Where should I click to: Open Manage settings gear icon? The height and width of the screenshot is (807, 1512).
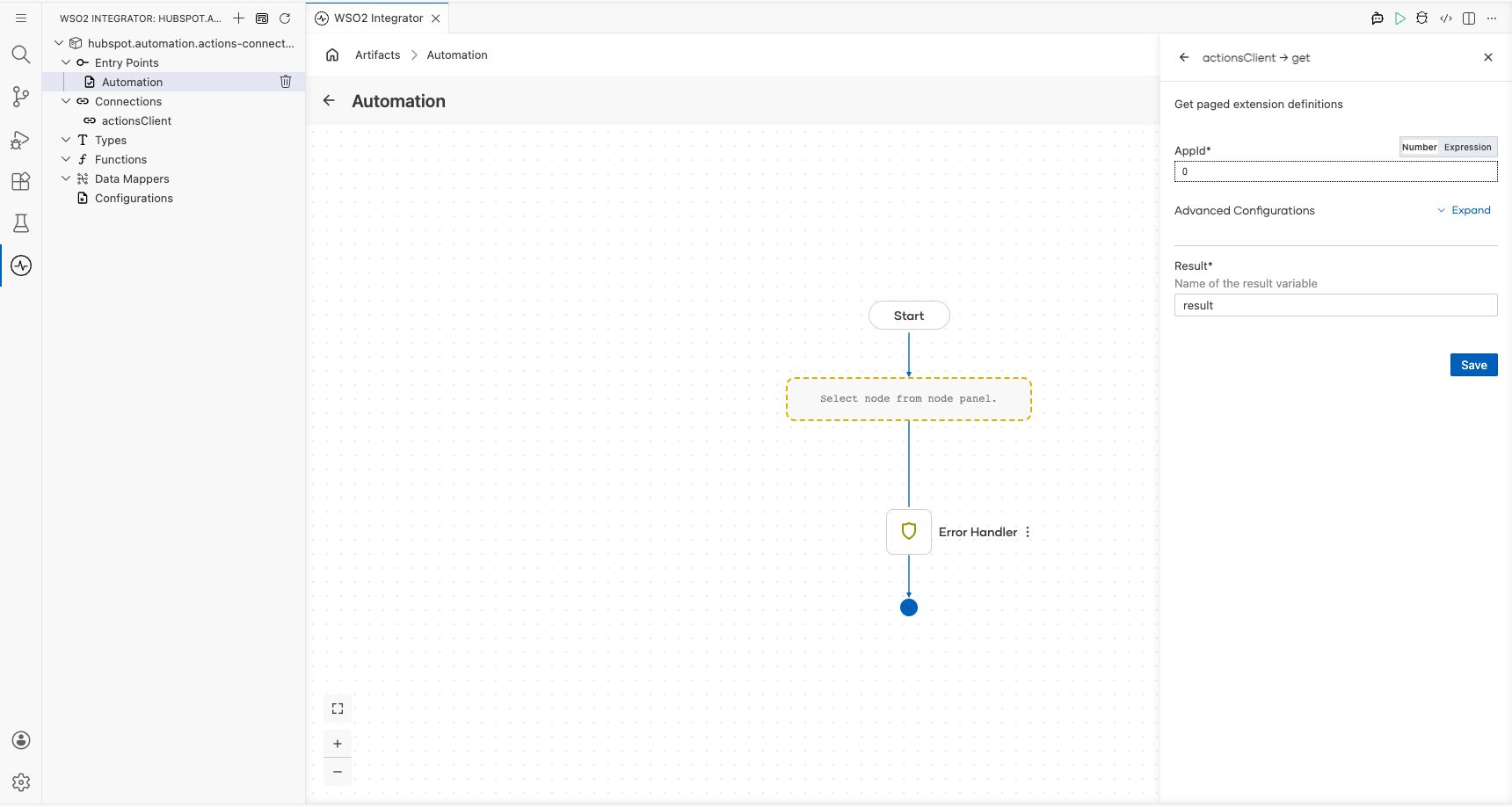click(x=21, y=782)
